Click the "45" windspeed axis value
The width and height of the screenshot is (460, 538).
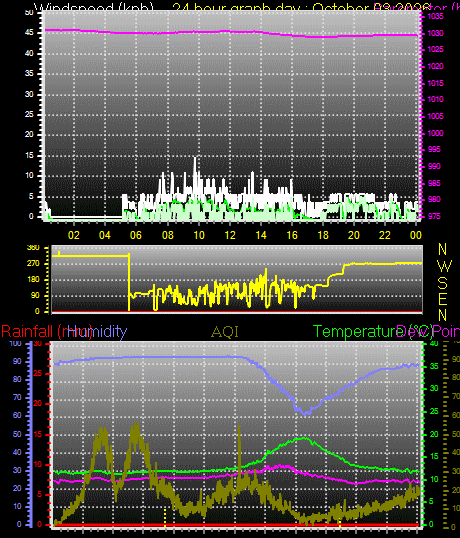pyautogui.click(x=30, y=33)
